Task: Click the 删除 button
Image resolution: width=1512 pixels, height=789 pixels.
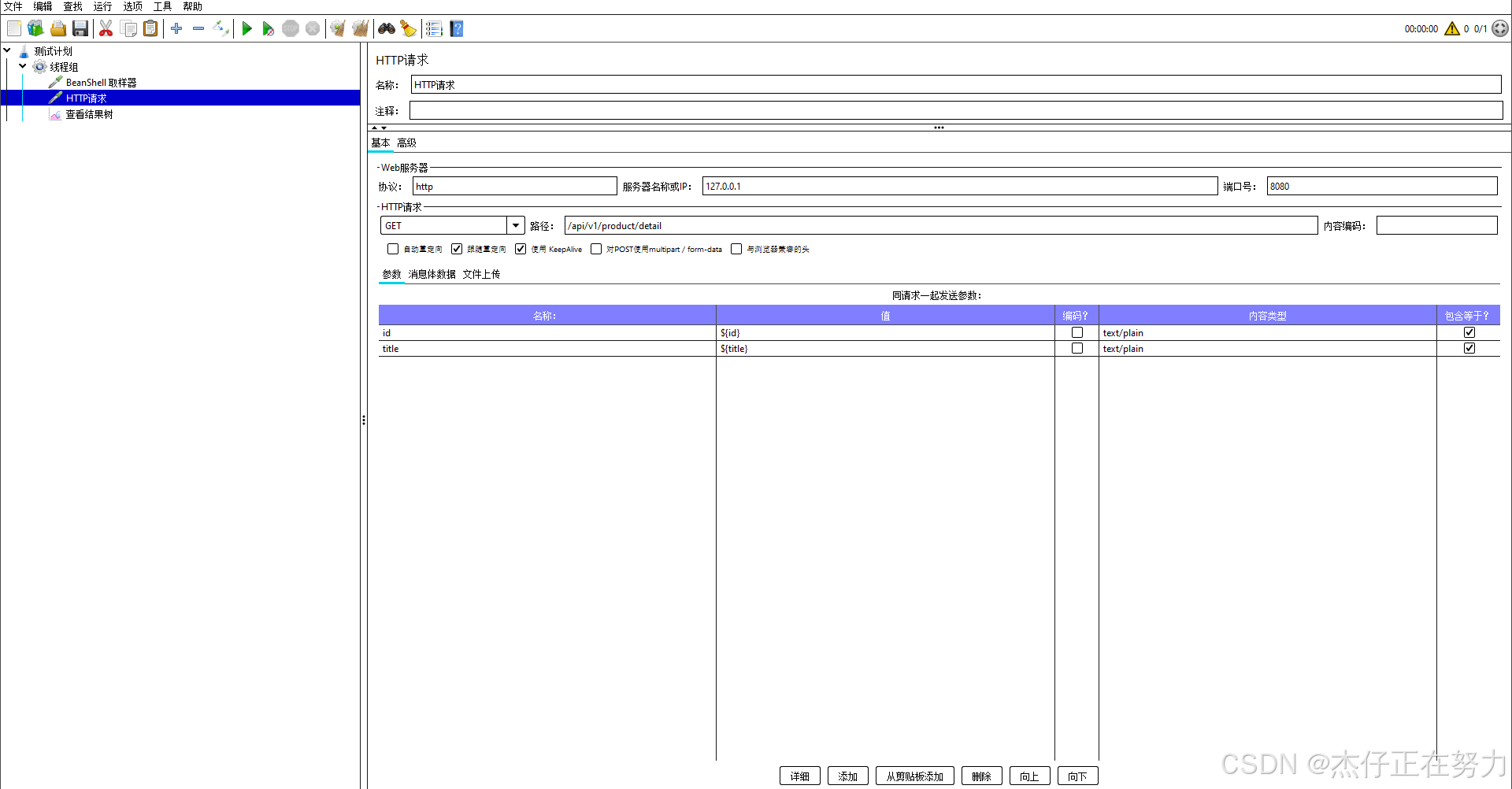Action: click(x=982, y=776)
